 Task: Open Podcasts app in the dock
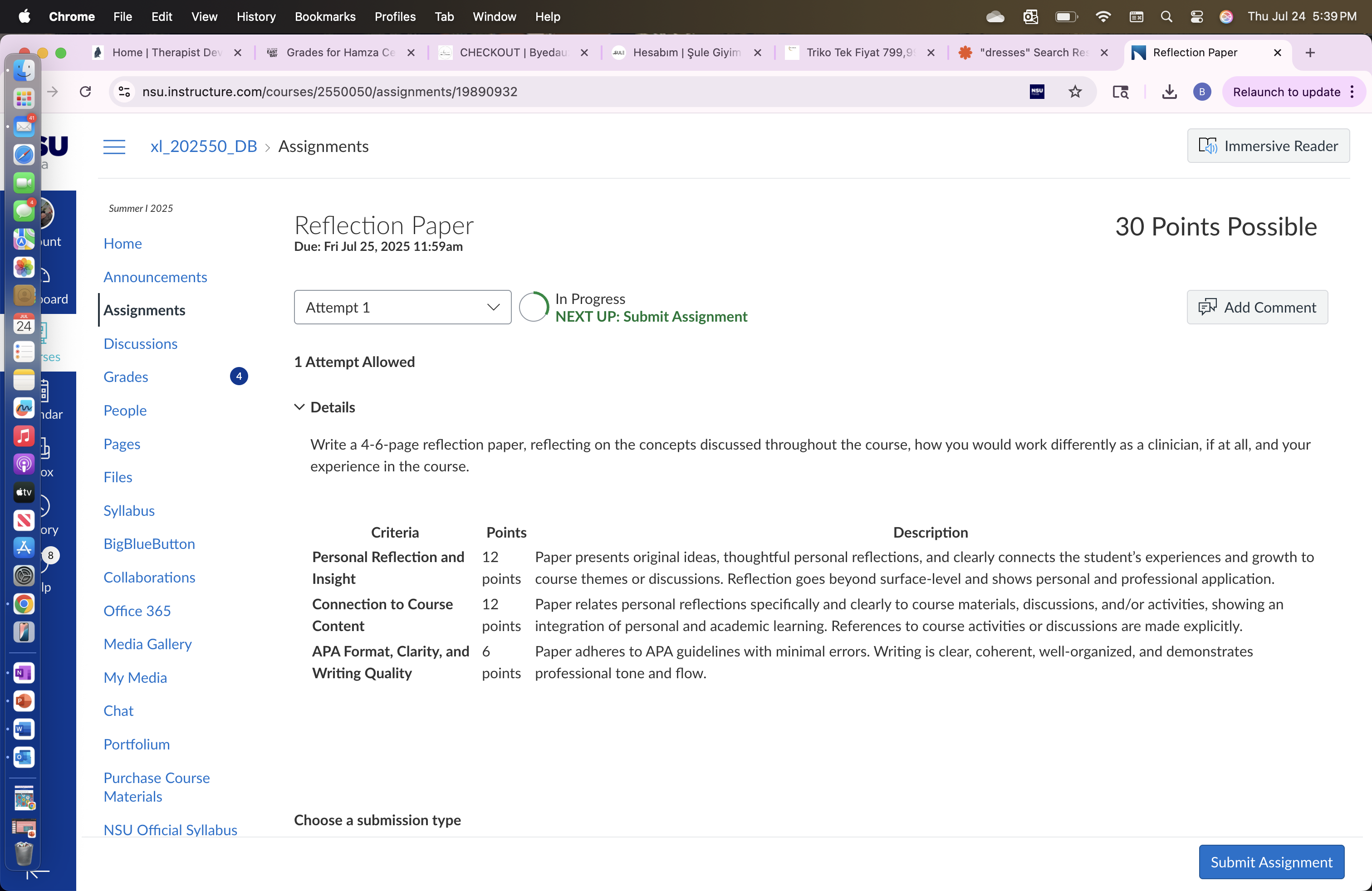24,465
